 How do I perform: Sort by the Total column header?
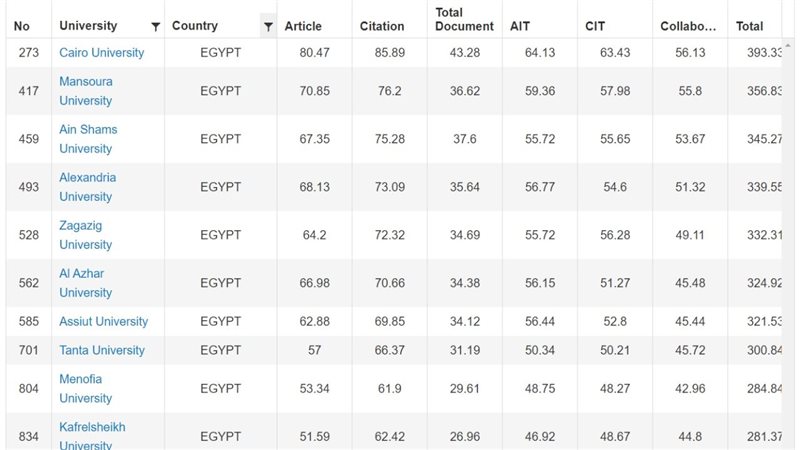(749, 26)
